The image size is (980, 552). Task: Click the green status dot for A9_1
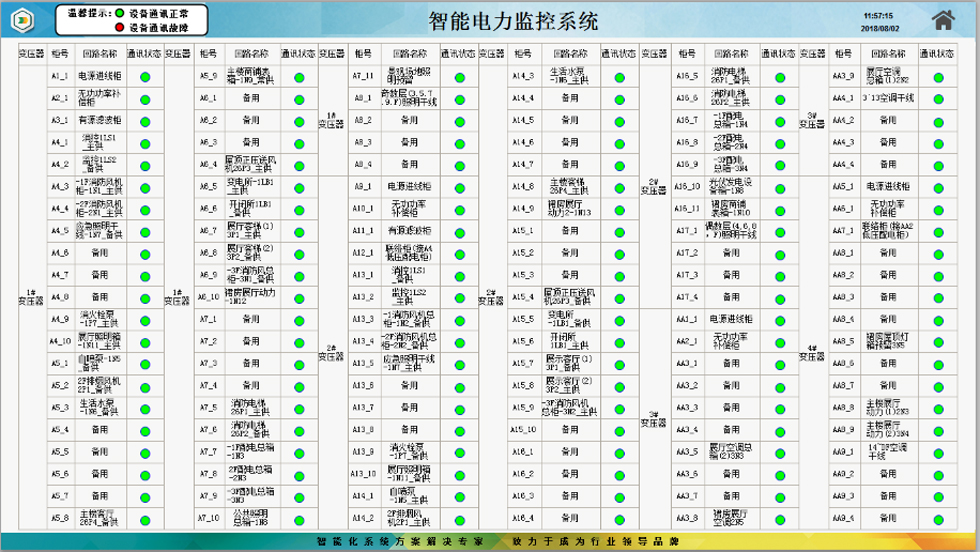pyautogui.click(x=459, y=187)
